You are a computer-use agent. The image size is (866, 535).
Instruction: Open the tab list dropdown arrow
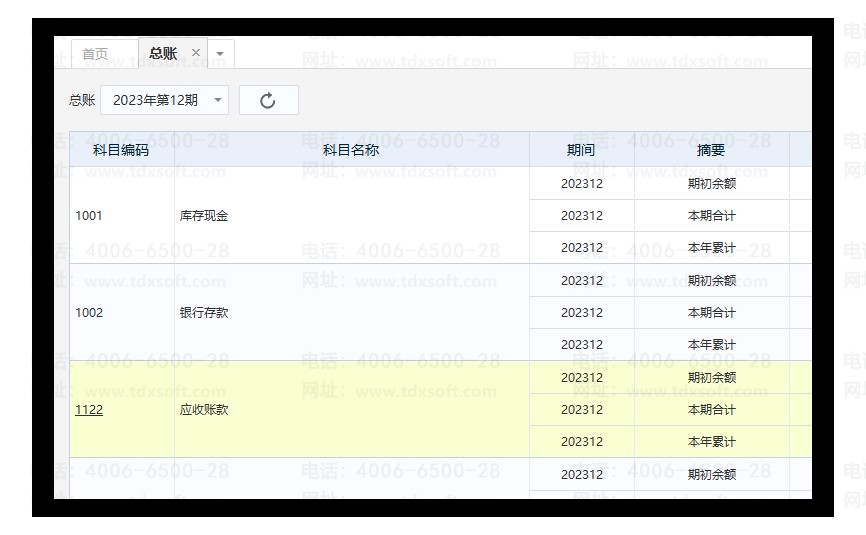tap(220, 54)
